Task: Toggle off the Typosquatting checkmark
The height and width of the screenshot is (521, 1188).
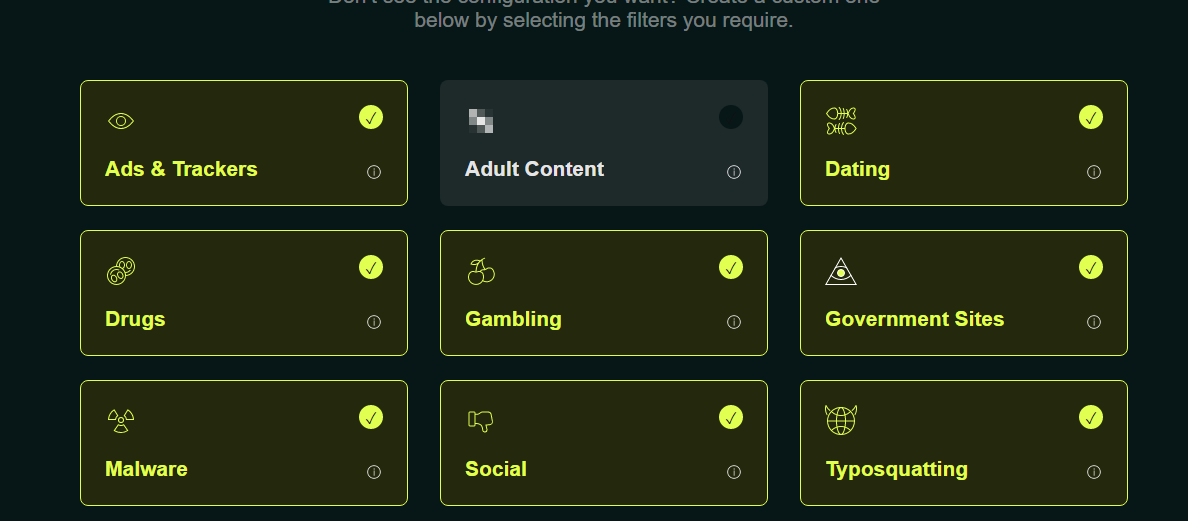Action: 1091,417
